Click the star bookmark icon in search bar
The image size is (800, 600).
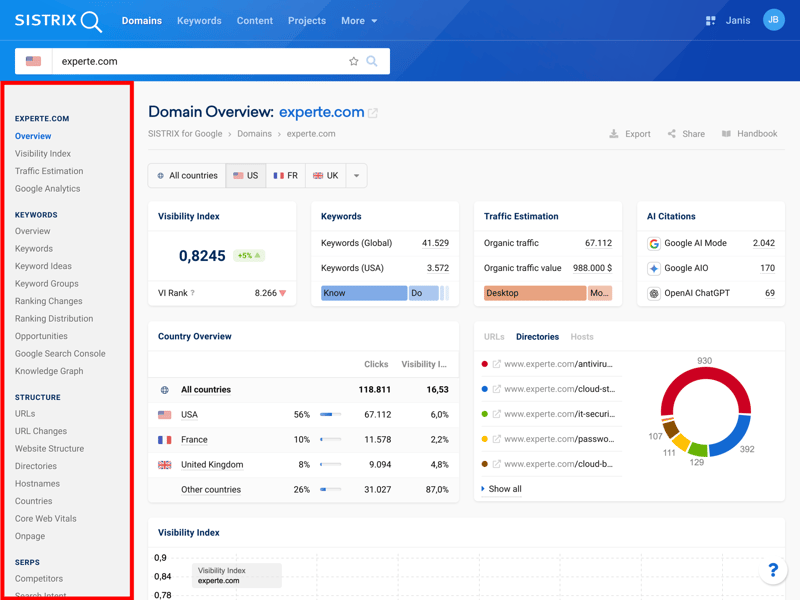coord(353,61)
